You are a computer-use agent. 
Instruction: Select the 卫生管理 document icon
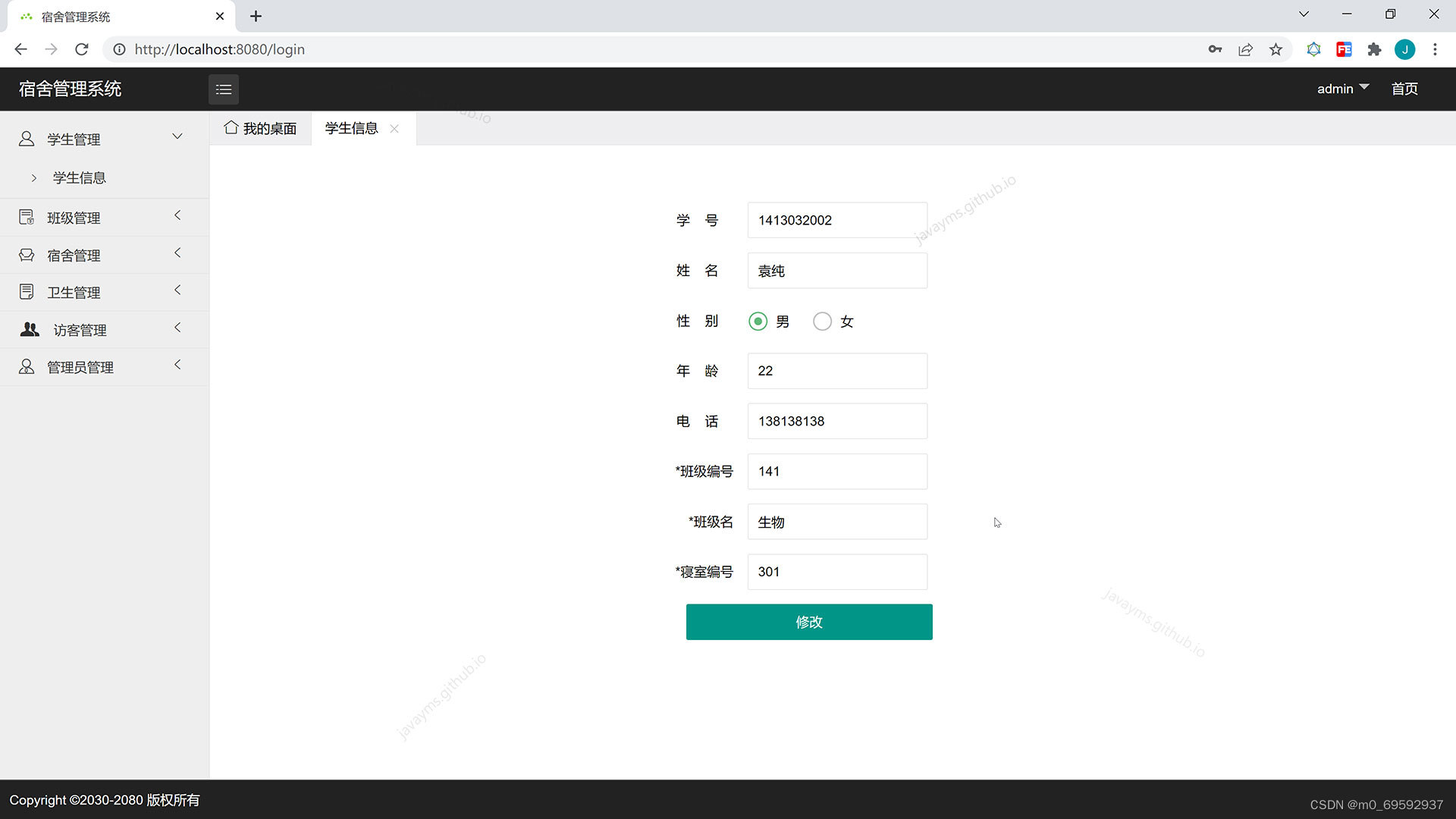27,291
